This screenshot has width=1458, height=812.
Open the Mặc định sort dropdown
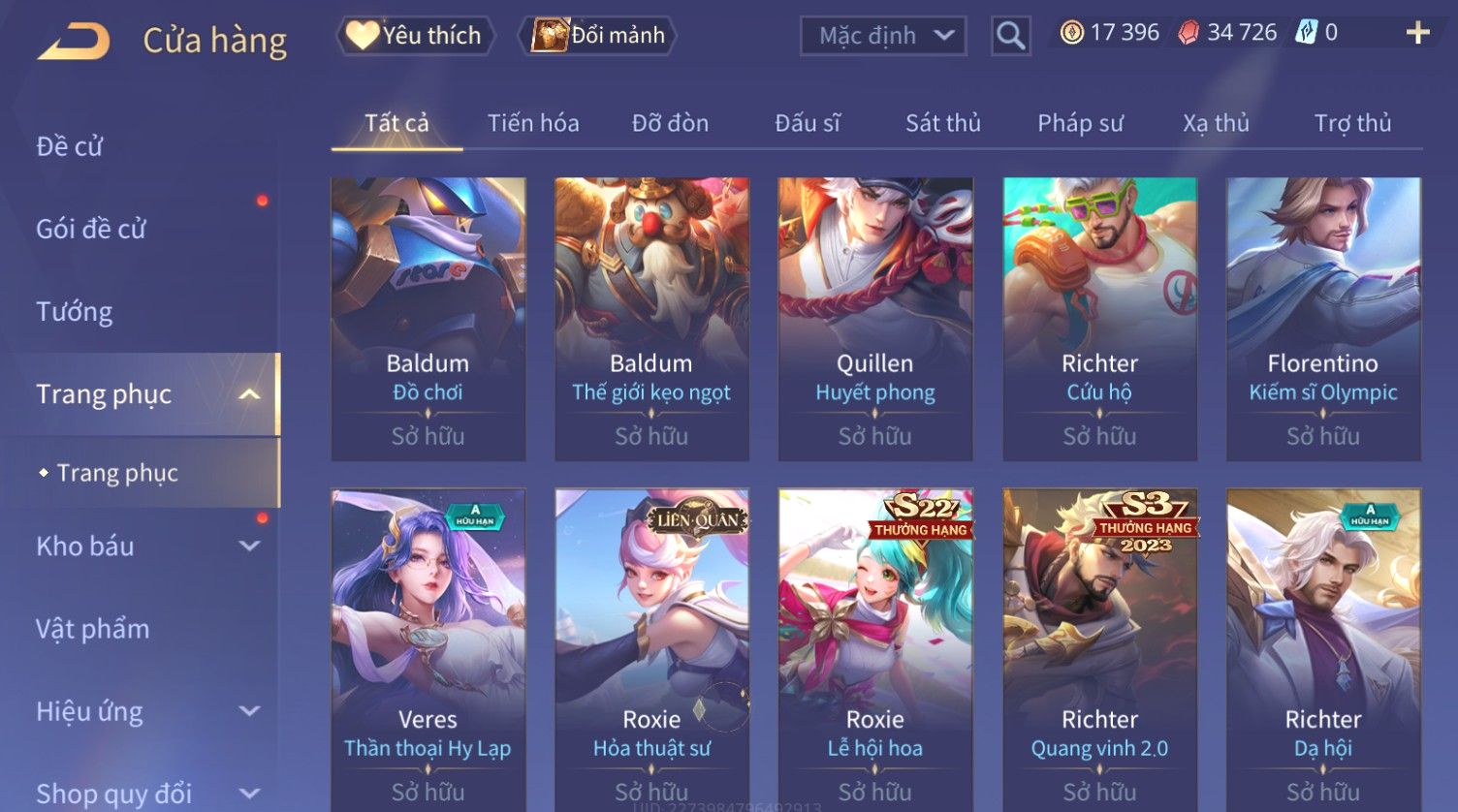(883, 36)
